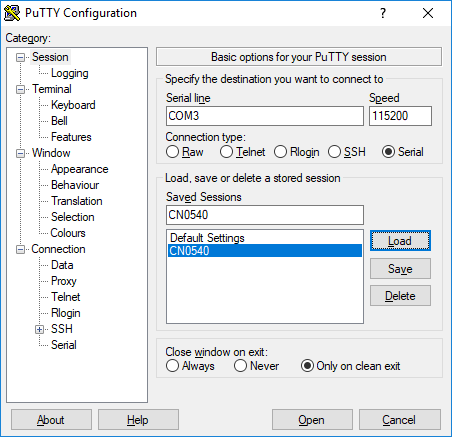Set close window on exit to Never
Screen dimensions: 452x437
tap(240, 366)
